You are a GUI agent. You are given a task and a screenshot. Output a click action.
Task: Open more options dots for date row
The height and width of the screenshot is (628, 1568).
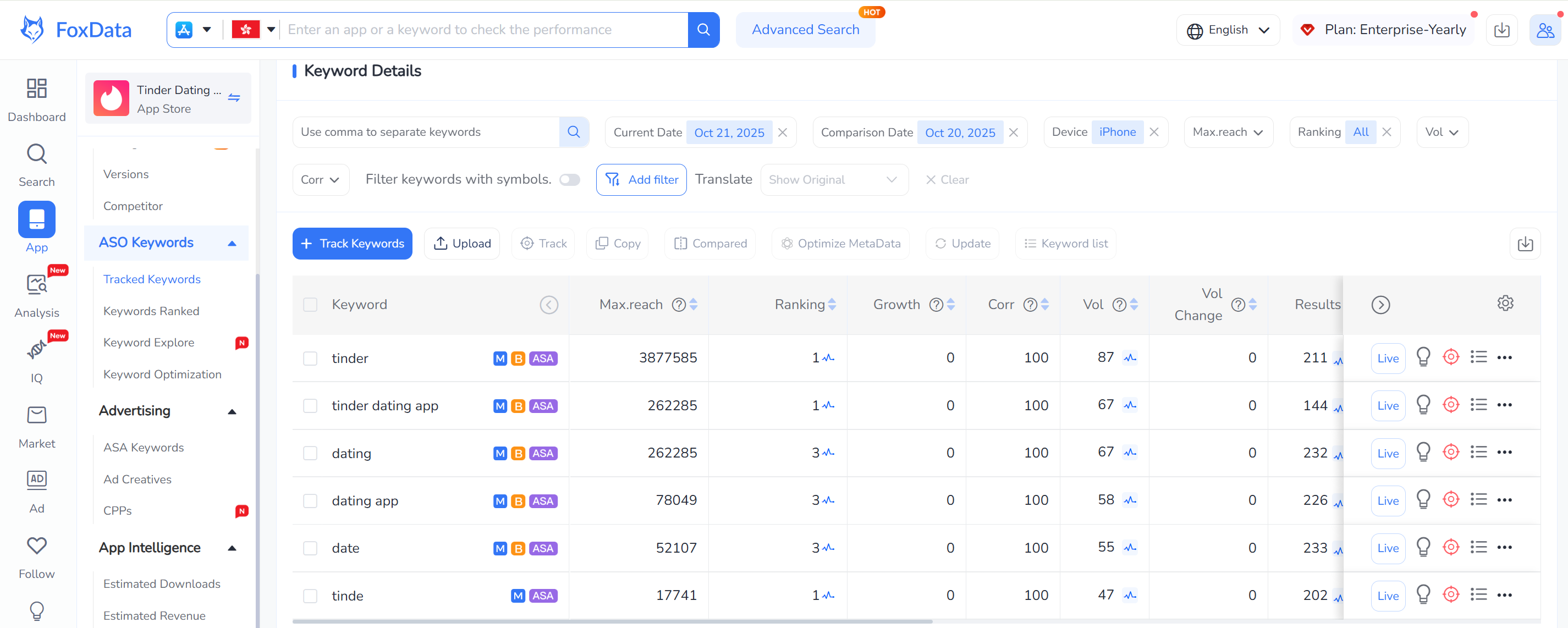tap(1504, 548)
